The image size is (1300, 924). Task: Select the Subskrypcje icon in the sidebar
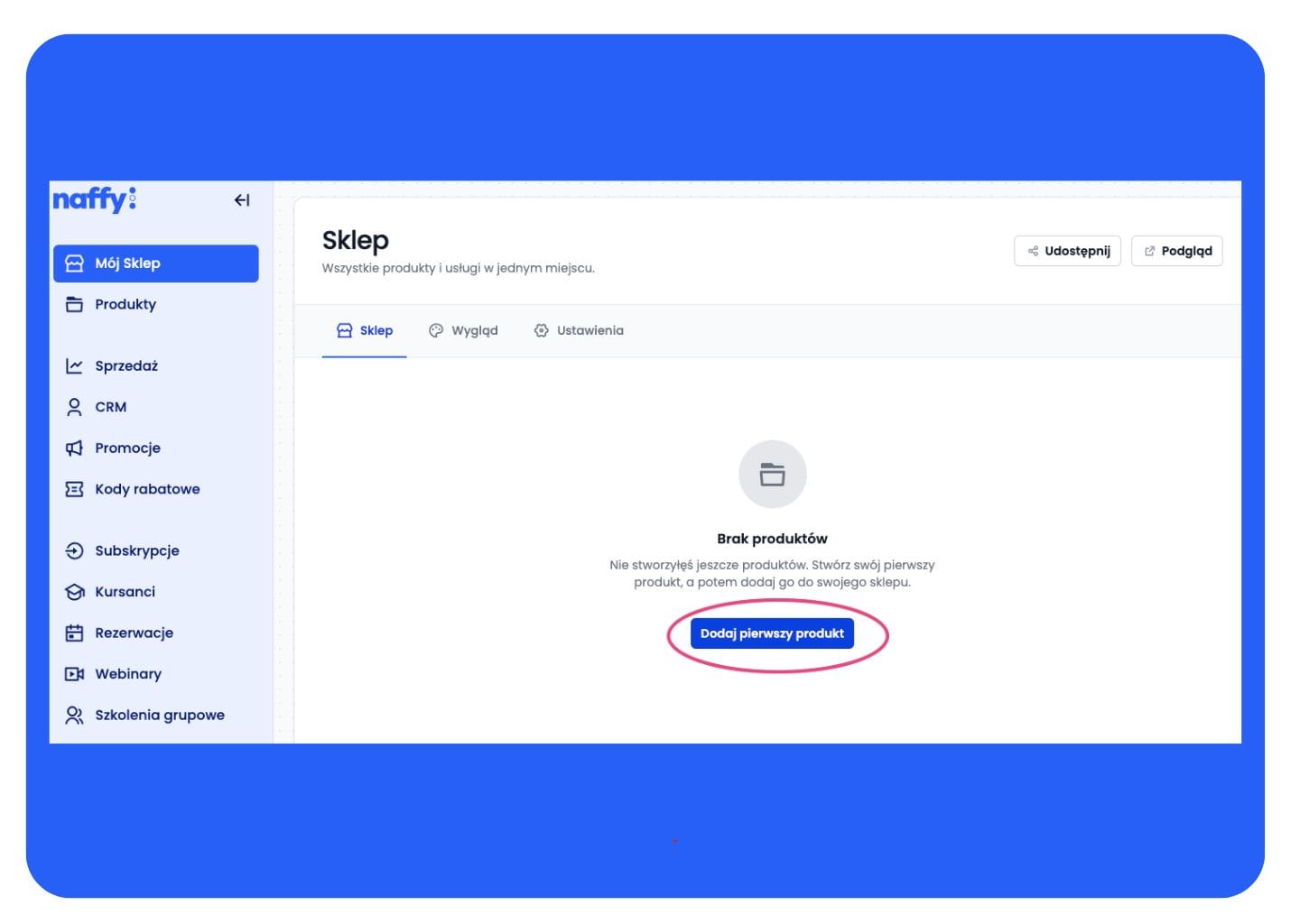(x=74, y=550)
